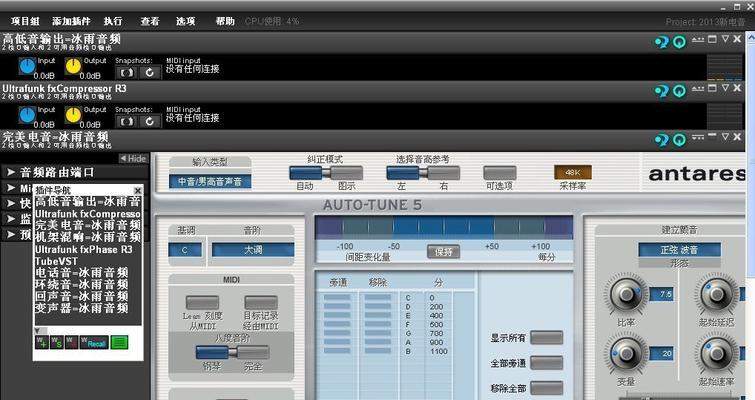
Task: Expand the Mi section arrow in left panel
Action: [11, 188]
